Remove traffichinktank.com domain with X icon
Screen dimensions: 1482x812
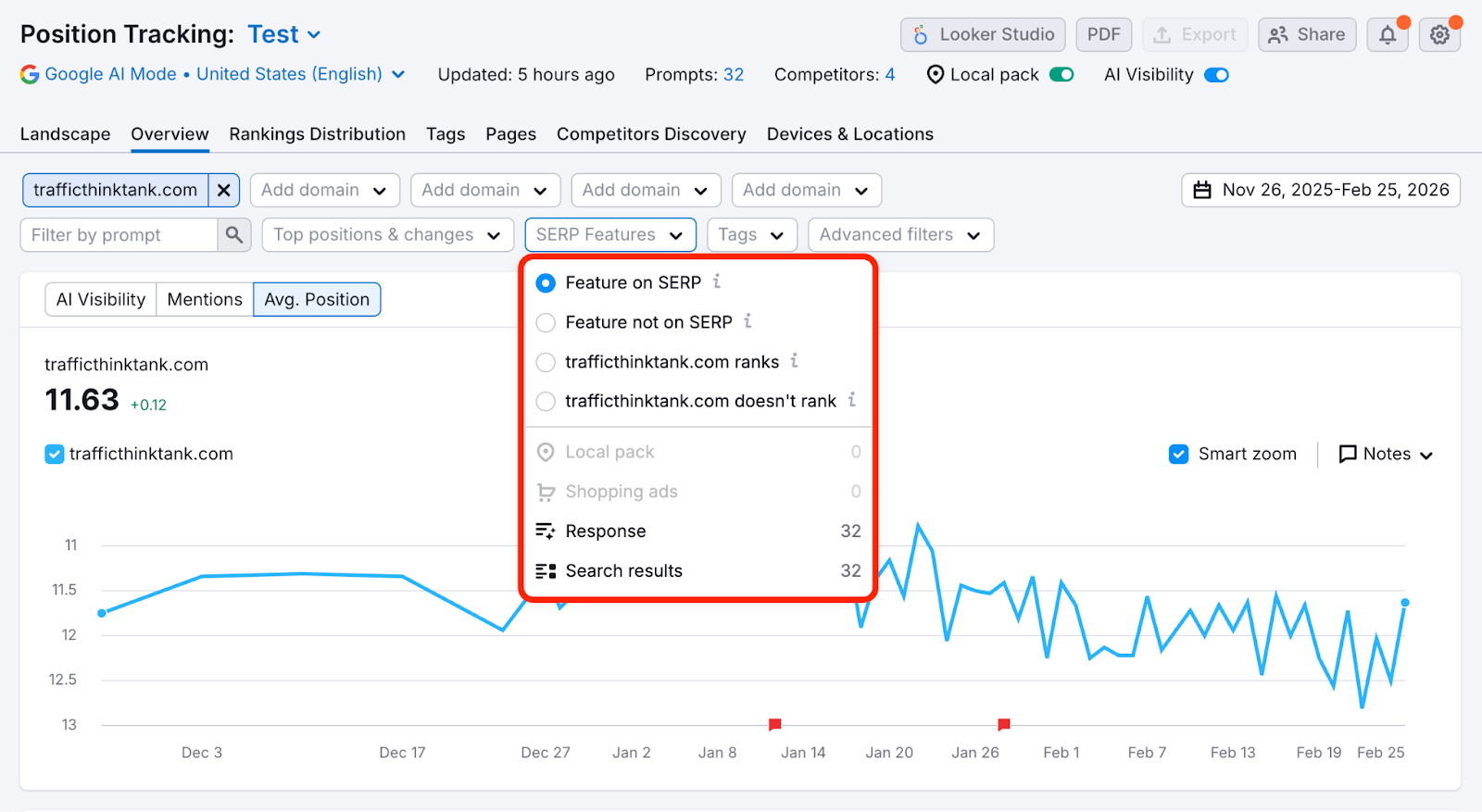(223, 190)
